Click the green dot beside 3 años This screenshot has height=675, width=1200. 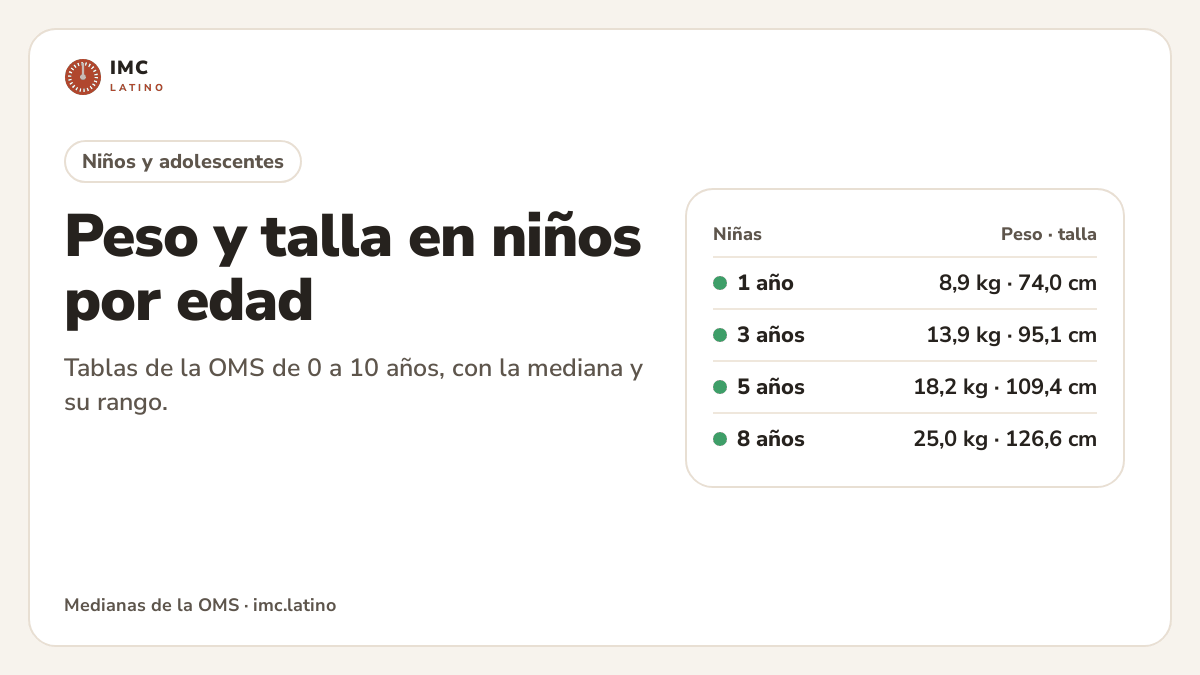[720, 335]
